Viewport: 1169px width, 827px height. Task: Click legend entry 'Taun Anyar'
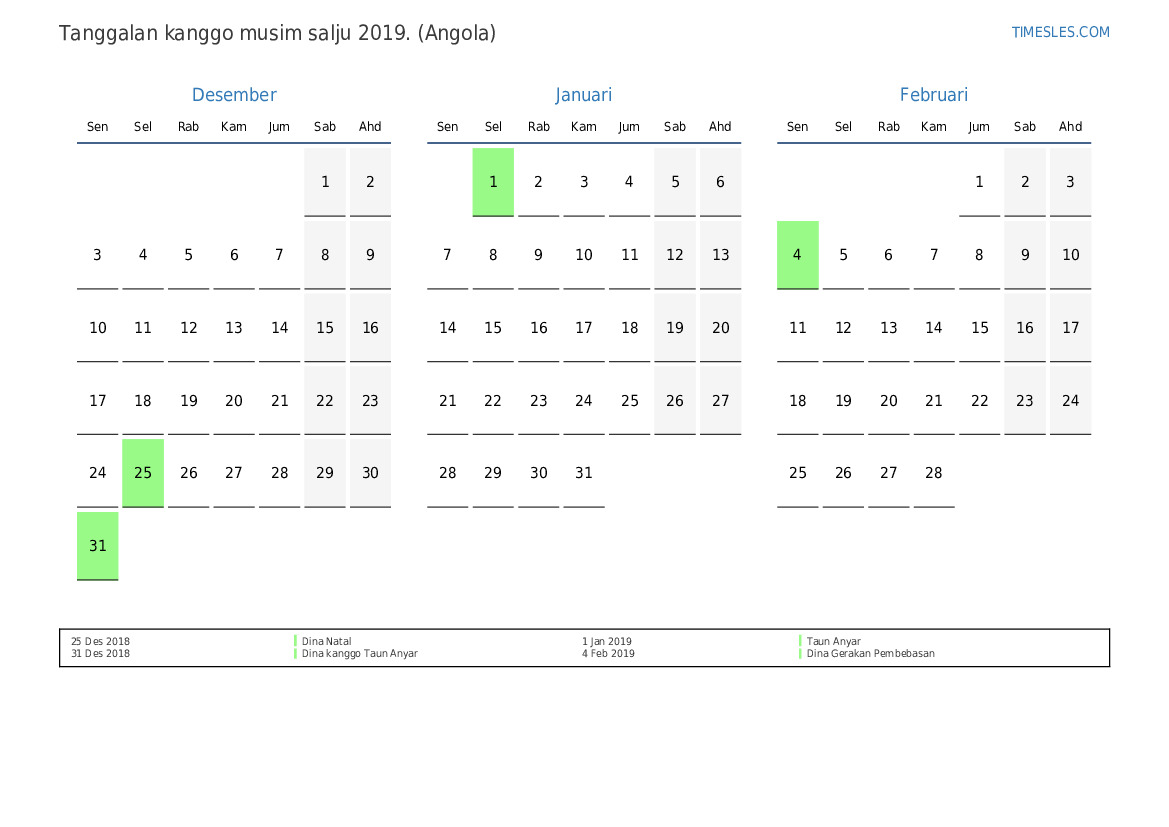[834, 641]
